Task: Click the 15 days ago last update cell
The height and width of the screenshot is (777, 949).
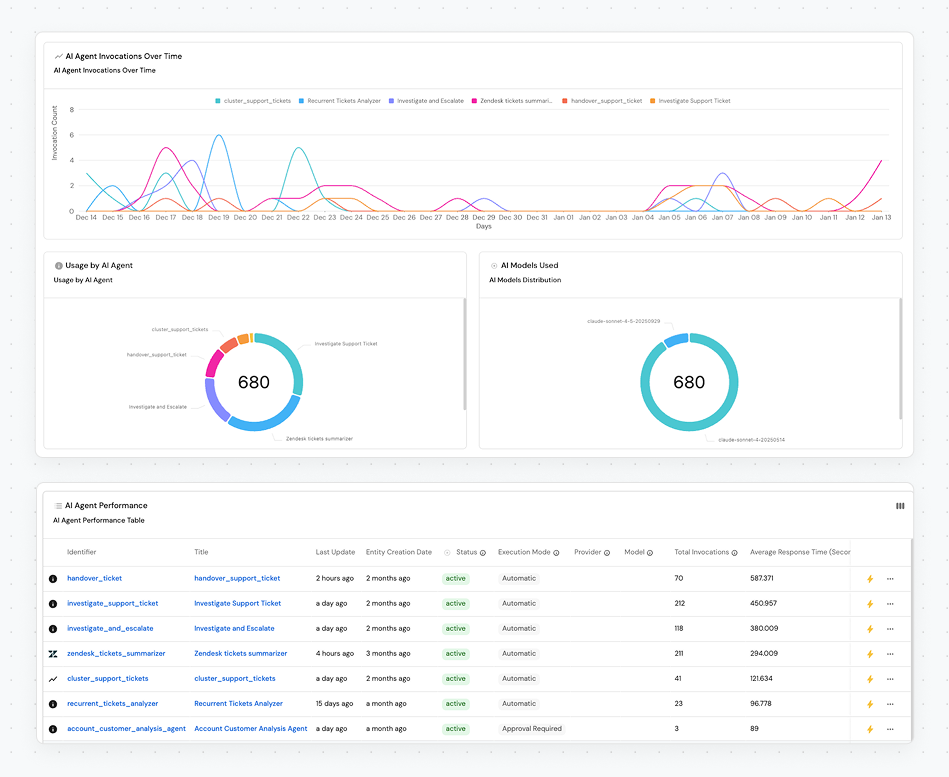Action: [334, 704]
